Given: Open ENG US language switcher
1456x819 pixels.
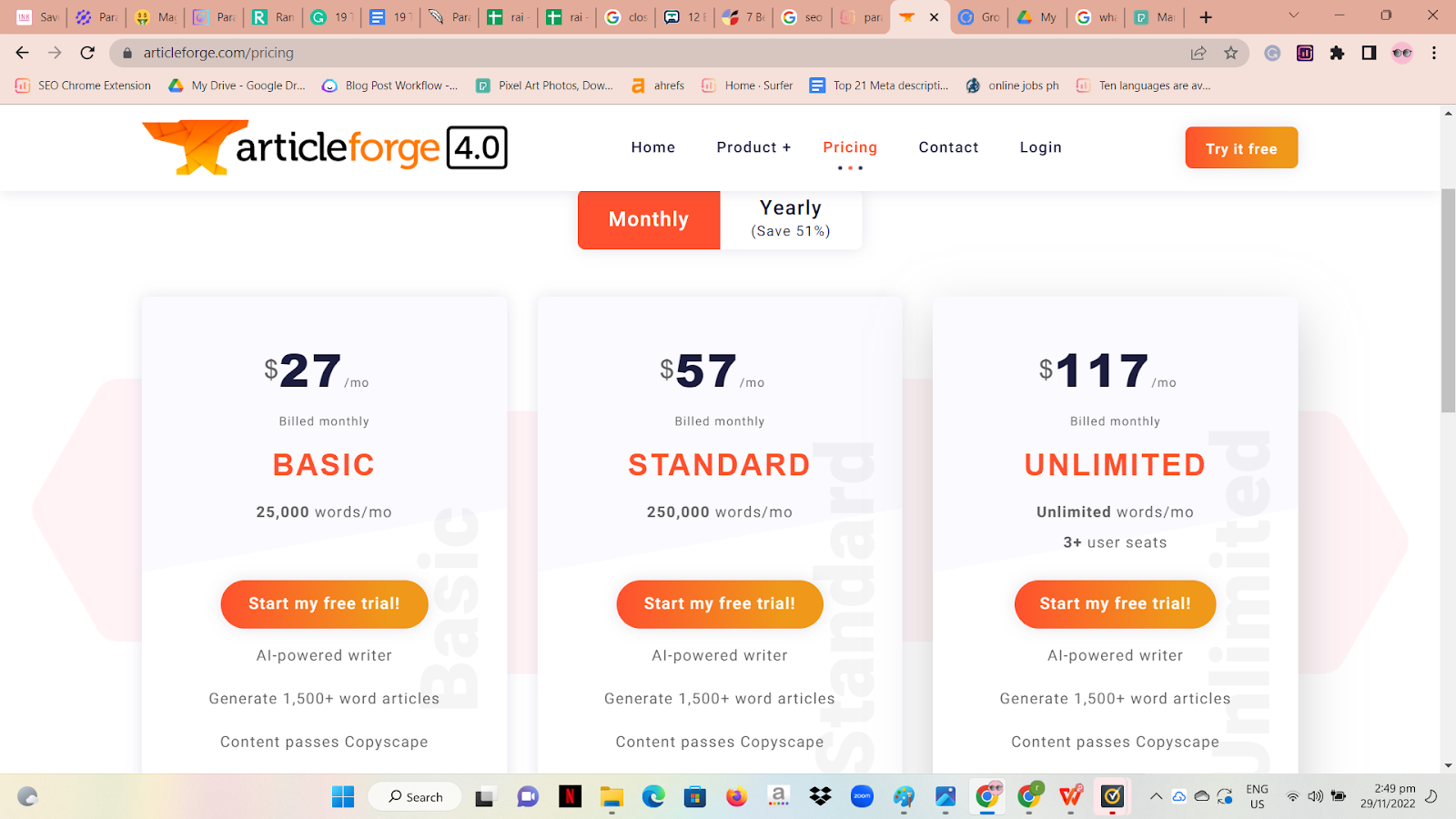Looking at the screenshot, I should [x=1257, y=796].
